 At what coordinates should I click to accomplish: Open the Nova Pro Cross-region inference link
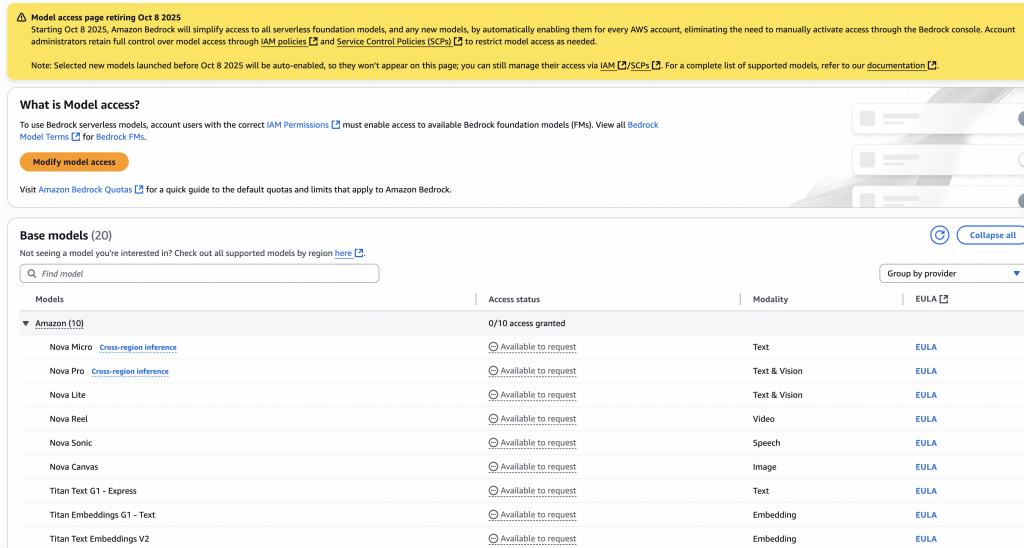130,372
